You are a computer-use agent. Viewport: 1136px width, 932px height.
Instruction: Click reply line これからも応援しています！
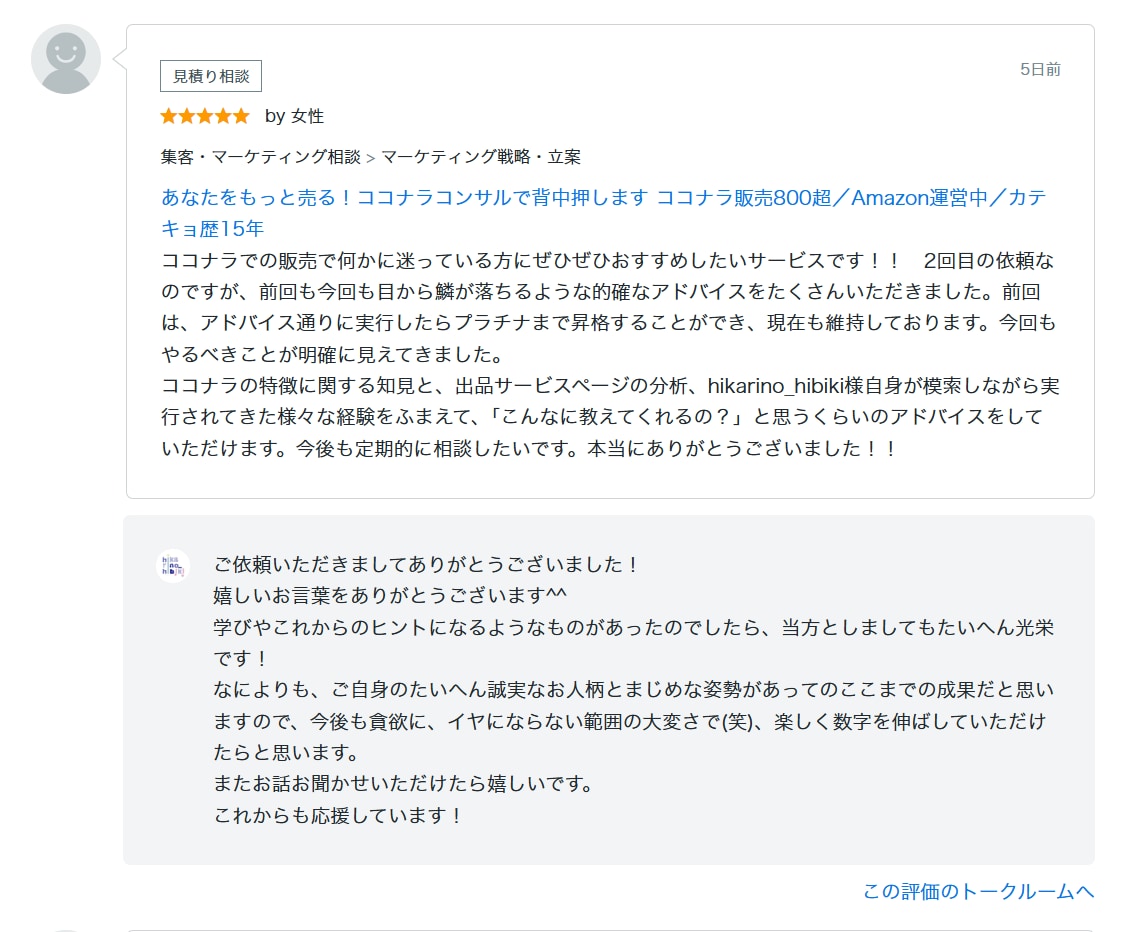click(x=338, y=815)
